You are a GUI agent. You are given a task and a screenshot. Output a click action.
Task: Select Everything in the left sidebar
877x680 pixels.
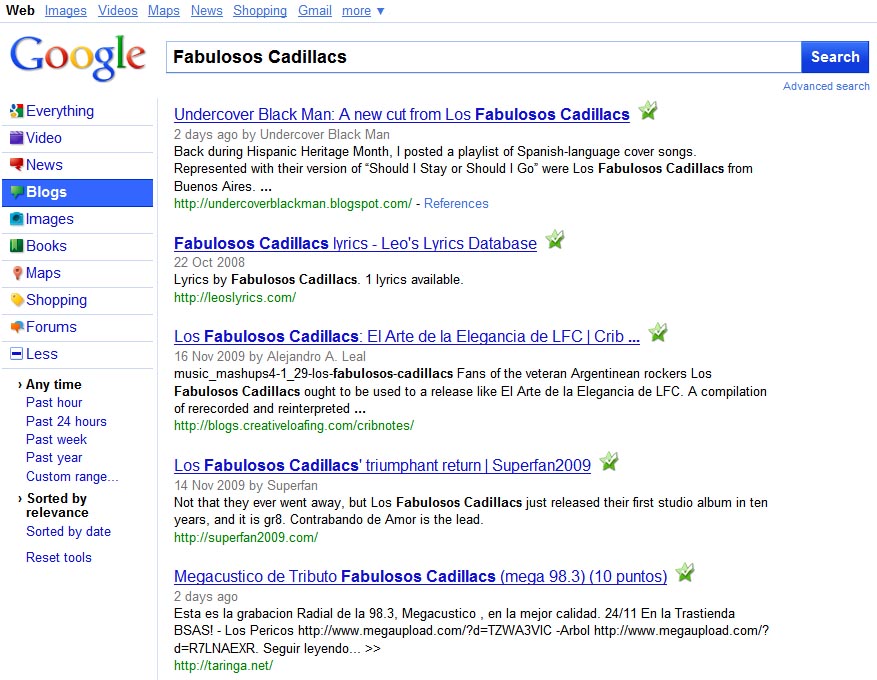(60, 111)
